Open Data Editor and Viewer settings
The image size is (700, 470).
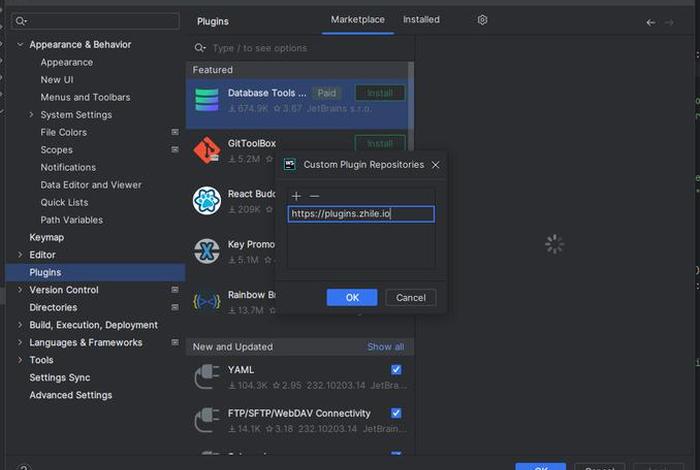click(91, 185)
